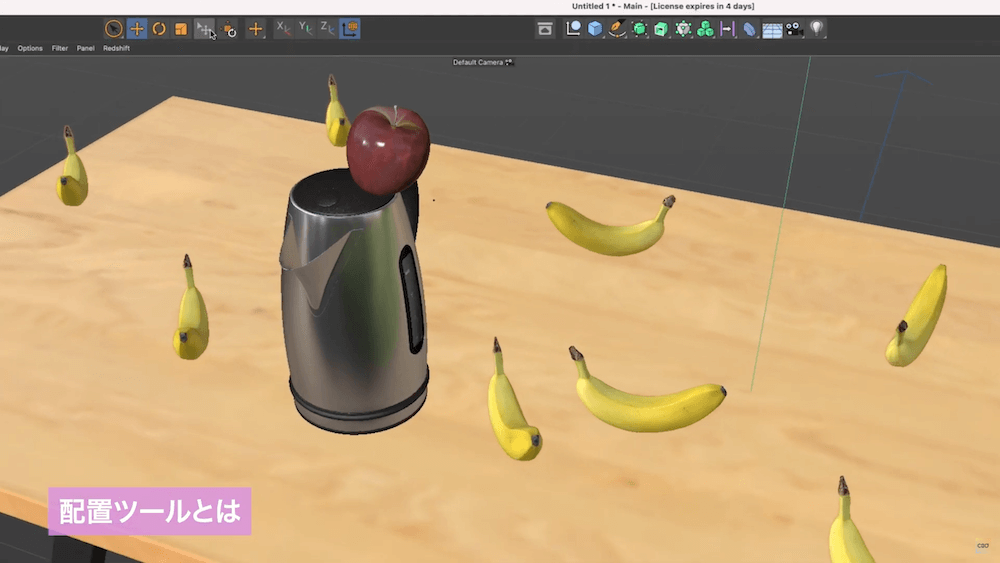Add a Floor environment object
The width and height of the screenshot is (1000, 563).
[772, 29]
